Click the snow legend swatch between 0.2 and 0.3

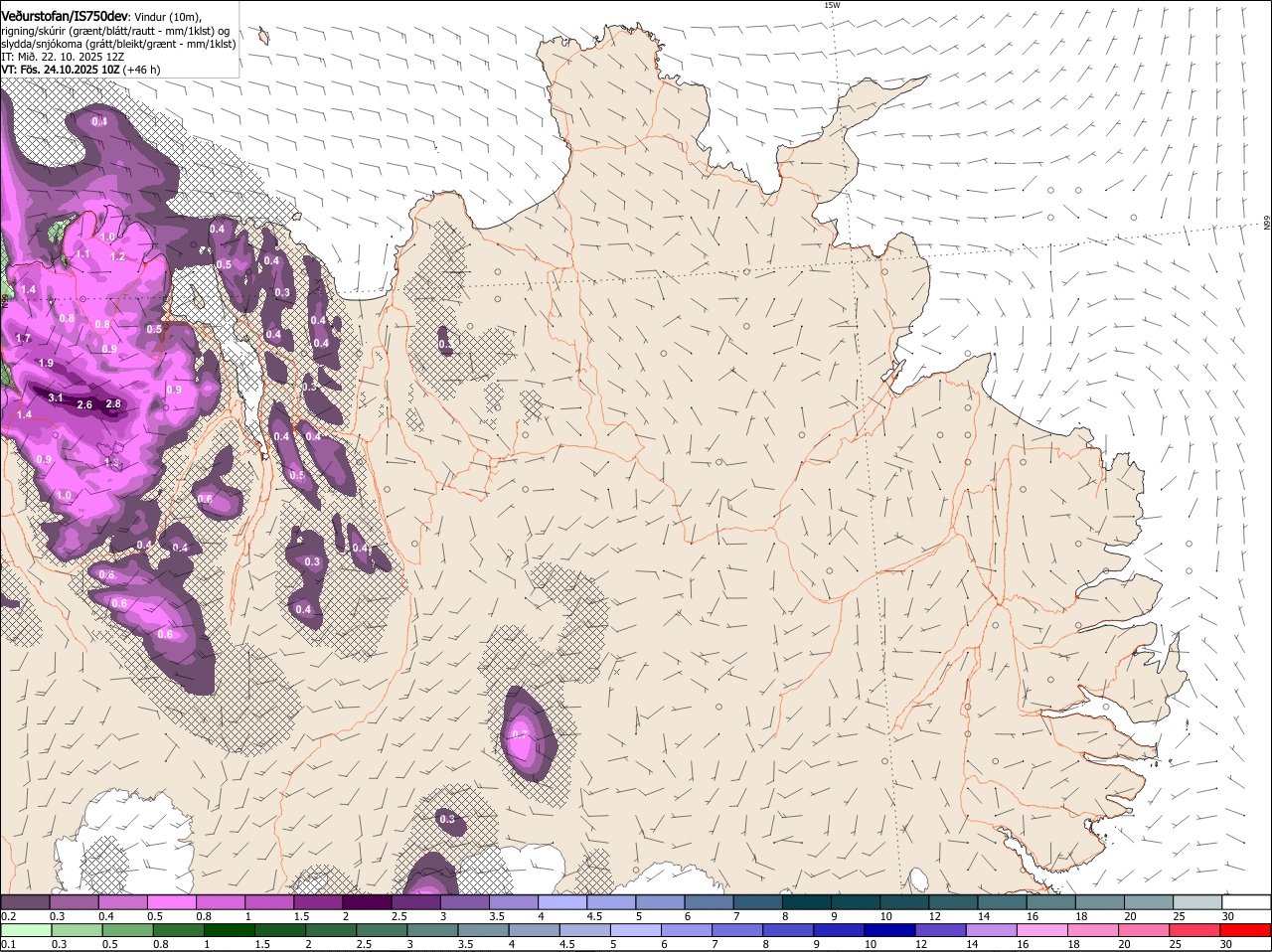pos(25,901)
